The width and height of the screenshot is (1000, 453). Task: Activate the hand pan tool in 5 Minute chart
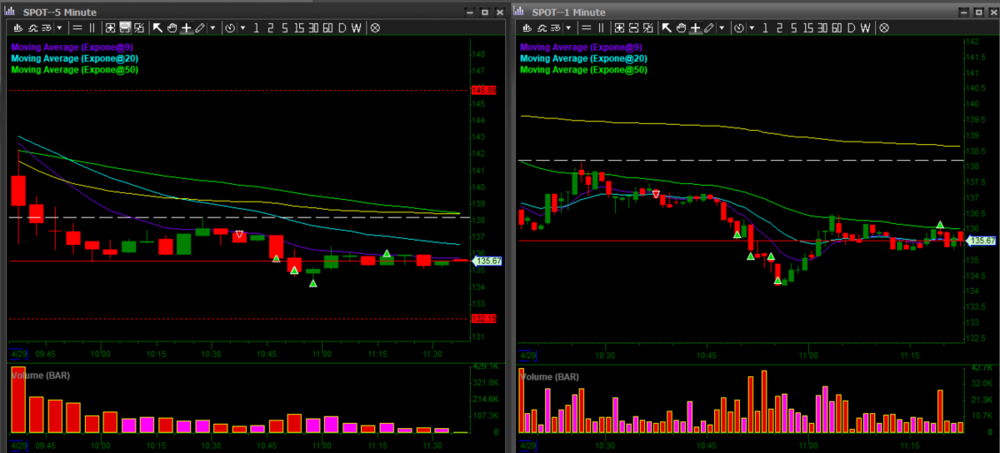point(172,28)
